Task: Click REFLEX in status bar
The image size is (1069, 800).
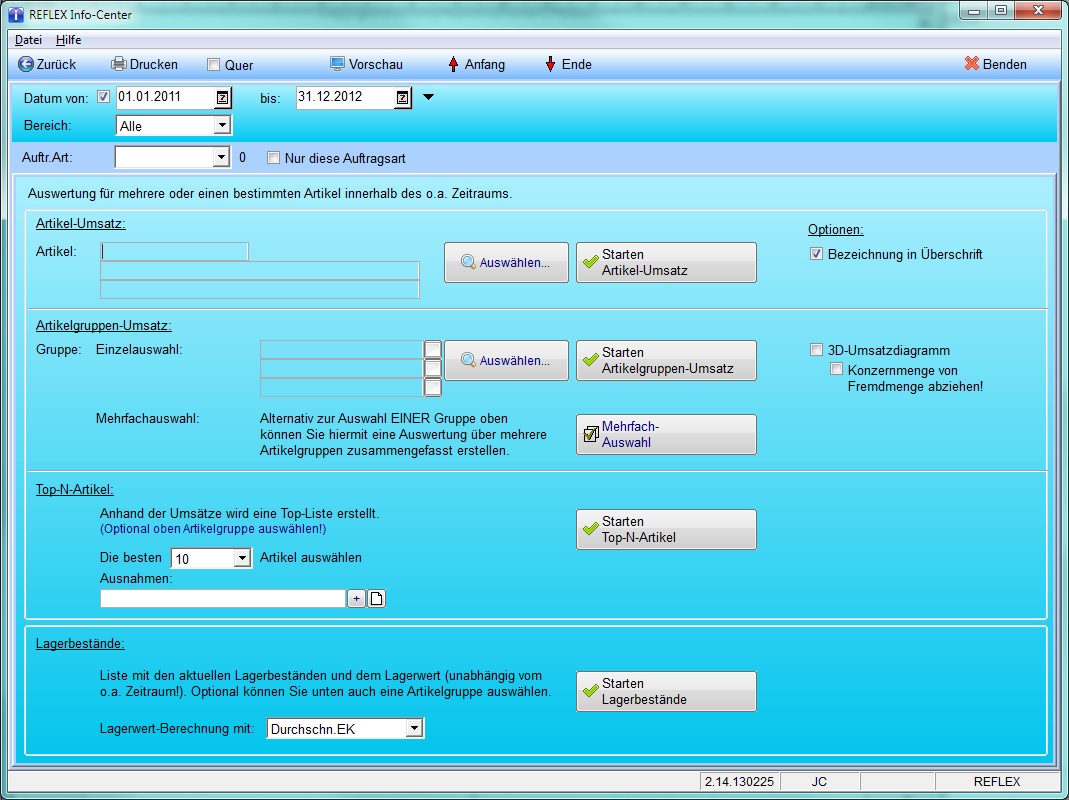Action: pyautogui.click(x=997, y=782)
